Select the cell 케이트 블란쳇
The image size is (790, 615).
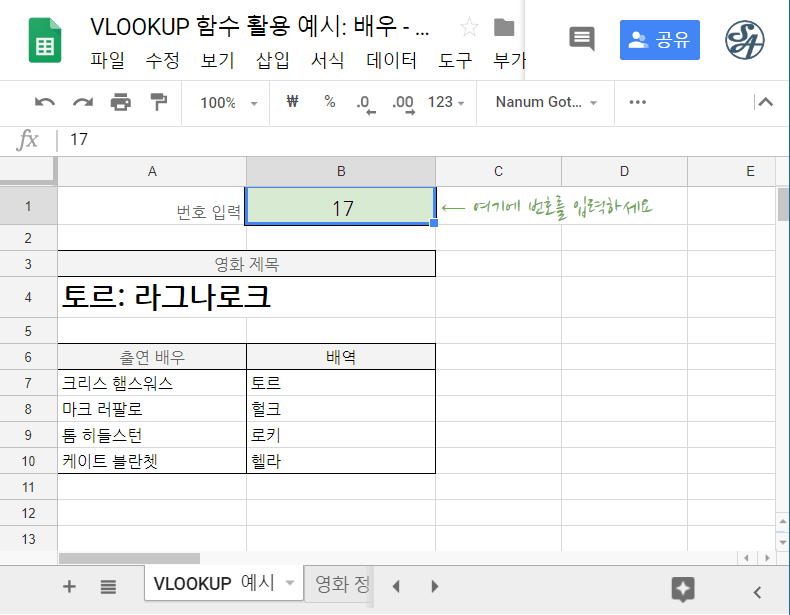(152, 461)
